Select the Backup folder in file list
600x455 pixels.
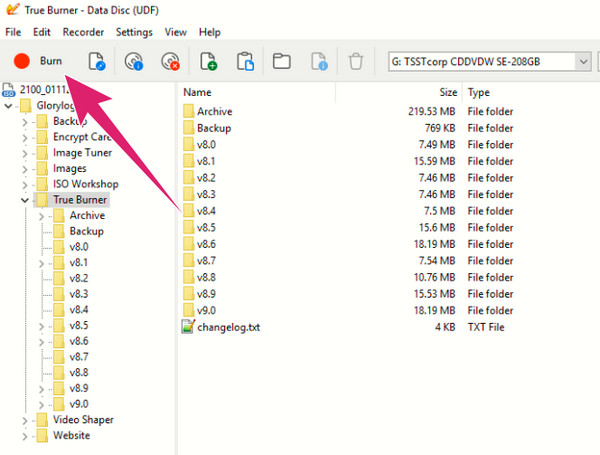pyautogui.click(x=214, y=128)
